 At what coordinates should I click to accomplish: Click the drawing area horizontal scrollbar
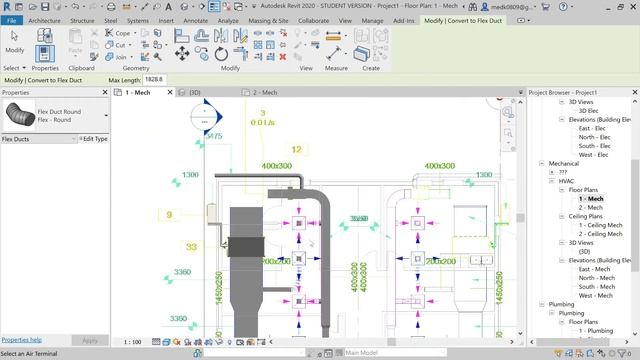pyautogui.click(x=391, y=342)
